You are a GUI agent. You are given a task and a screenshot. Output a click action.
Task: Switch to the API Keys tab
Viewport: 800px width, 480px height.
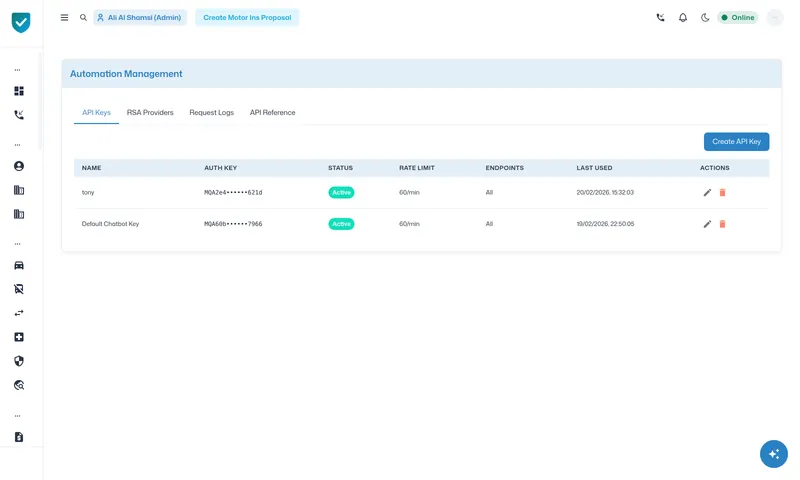click(96, 112)
